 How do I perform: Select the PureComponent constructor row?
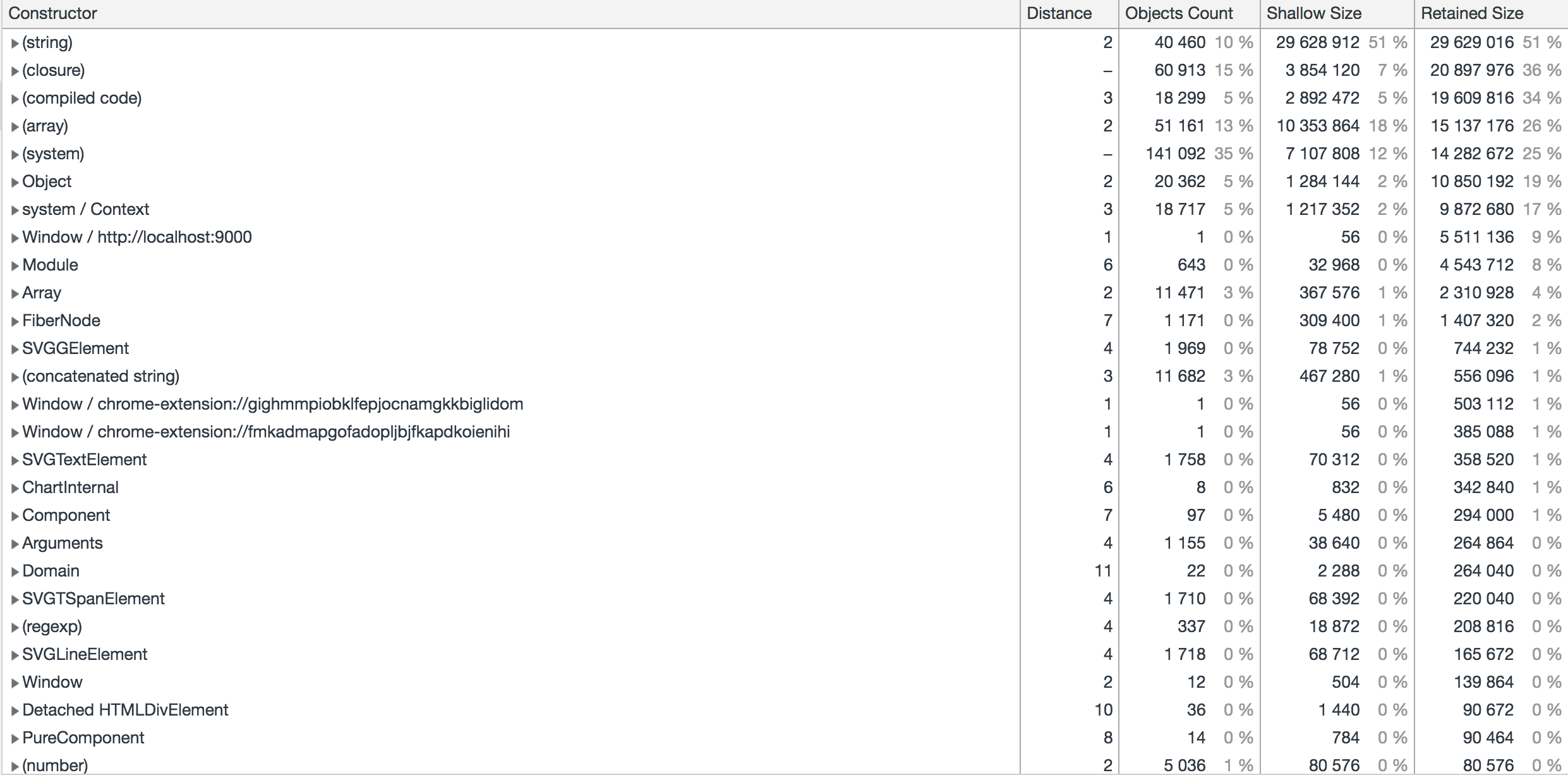pos(82,737)
